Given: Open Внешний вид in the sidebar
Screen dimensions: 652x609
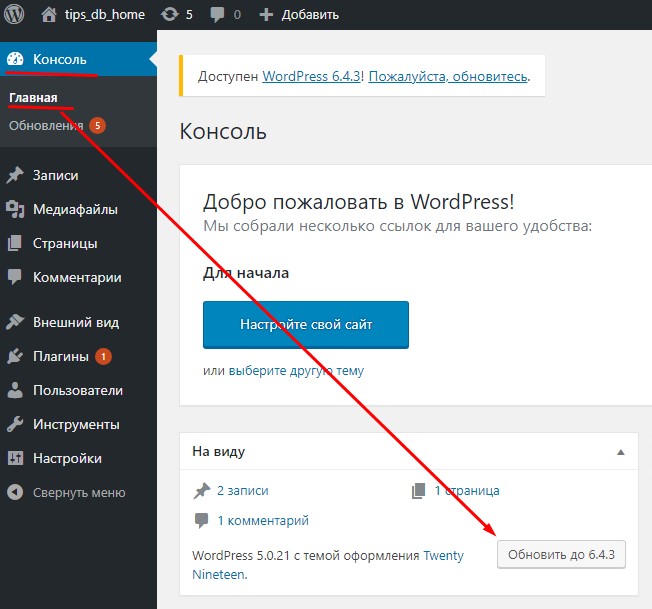Looking at the screenshot, I should coord(76,322).
